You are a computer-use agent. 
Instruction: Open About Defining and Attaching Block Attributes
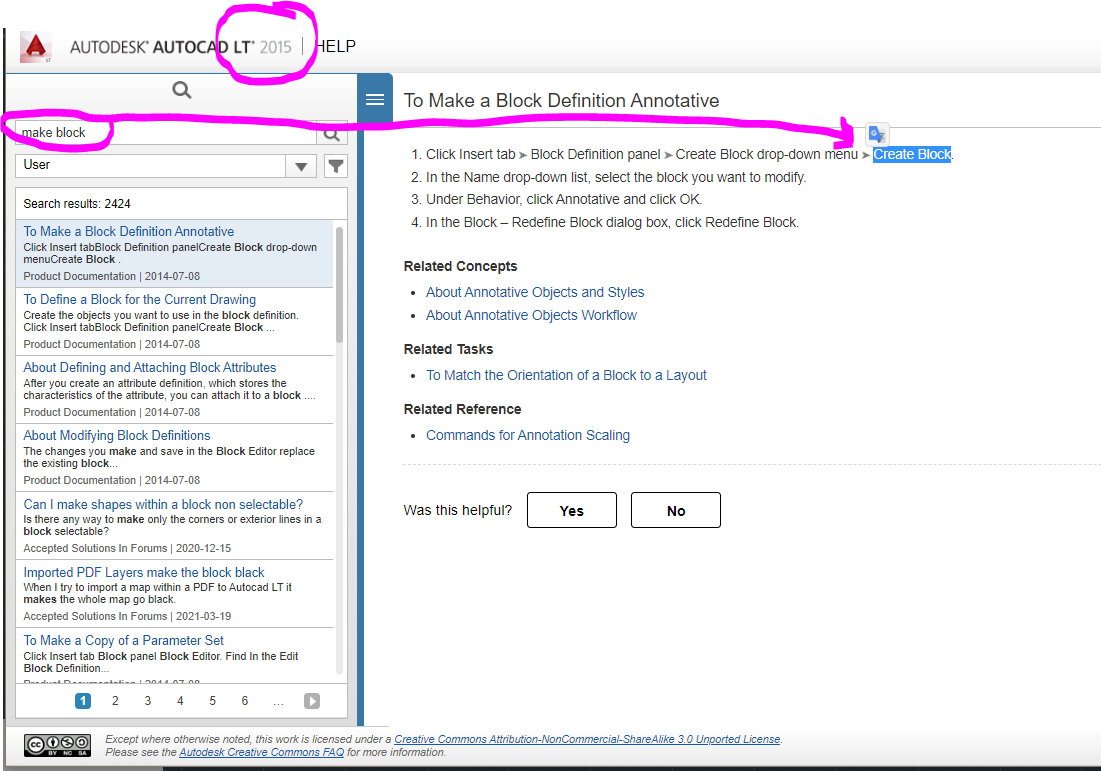(x=150, y=367)
